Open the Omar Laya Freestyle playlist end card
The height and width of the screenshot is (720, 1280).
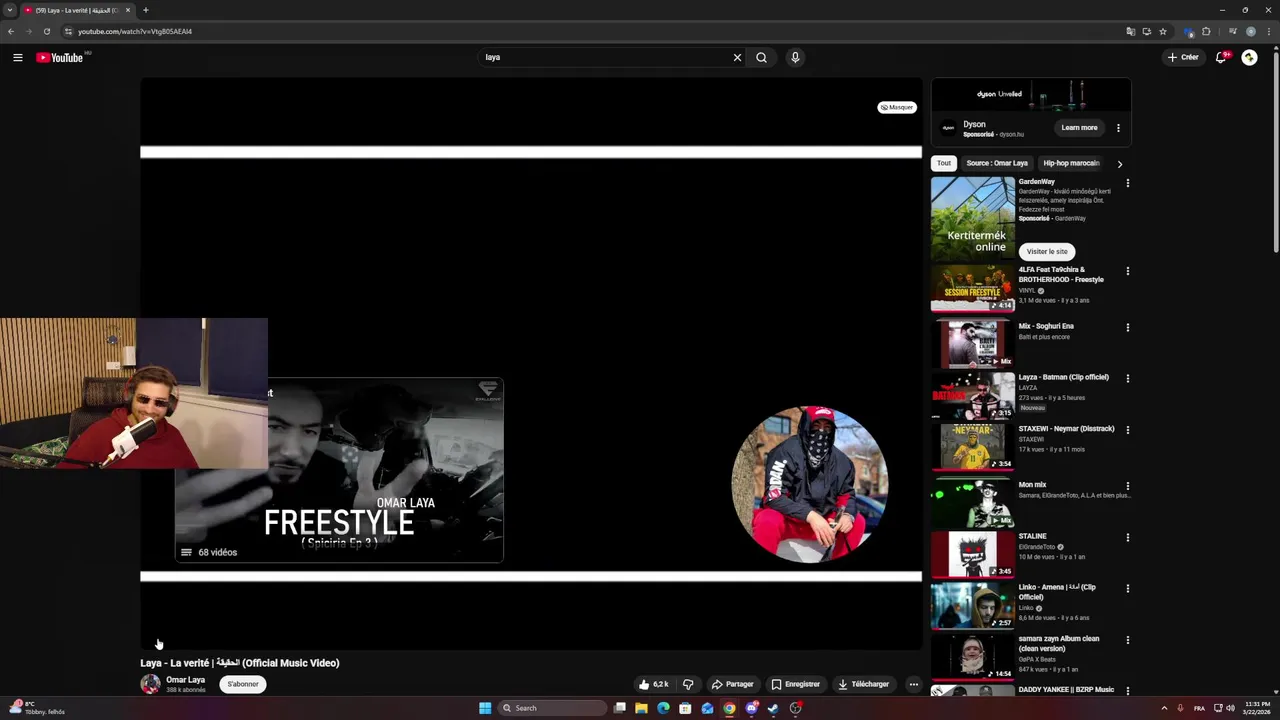click(339, 470)
